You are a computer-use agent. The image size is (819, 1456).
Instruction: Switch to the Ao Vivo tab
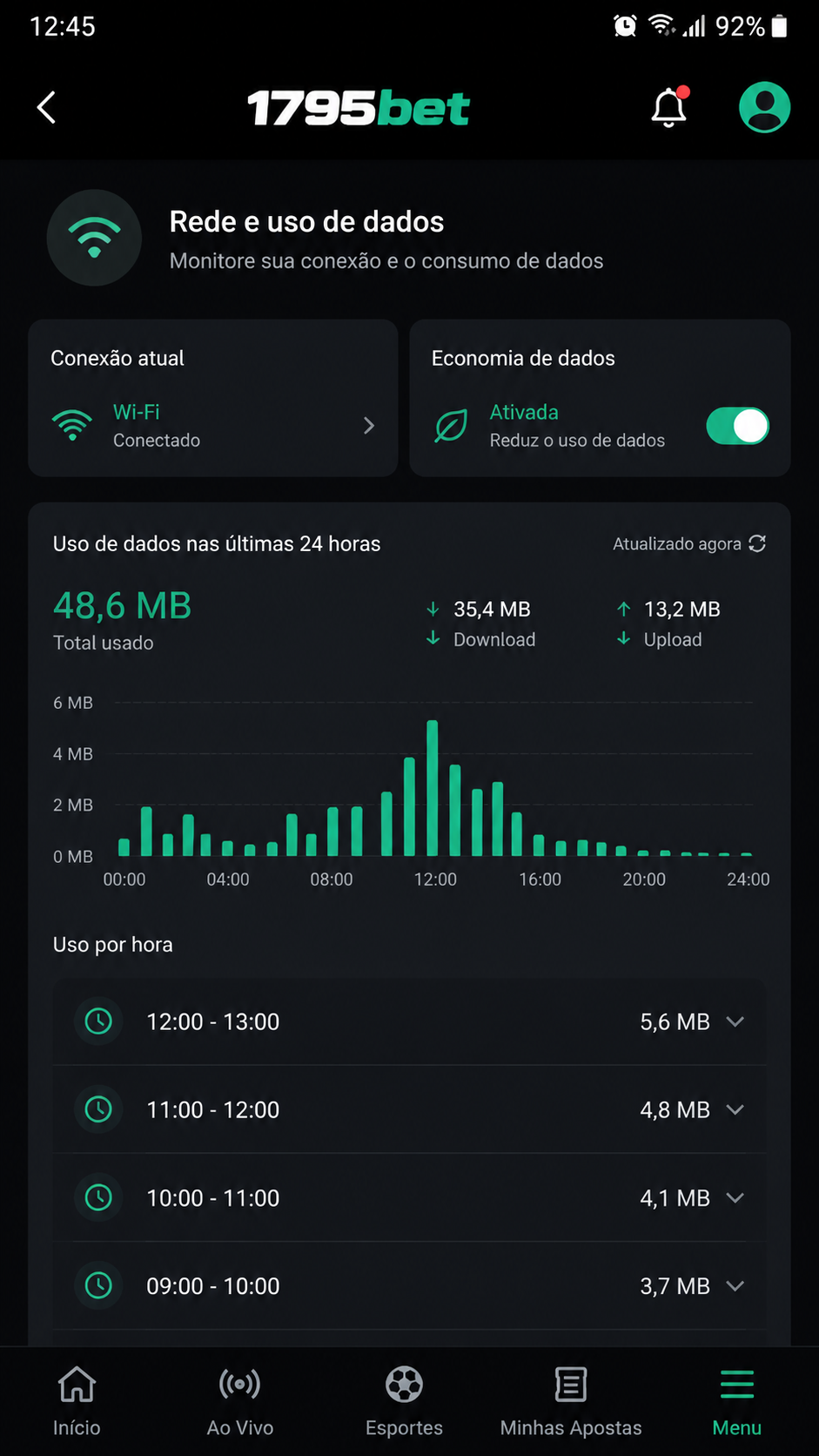pos(240,1401)
